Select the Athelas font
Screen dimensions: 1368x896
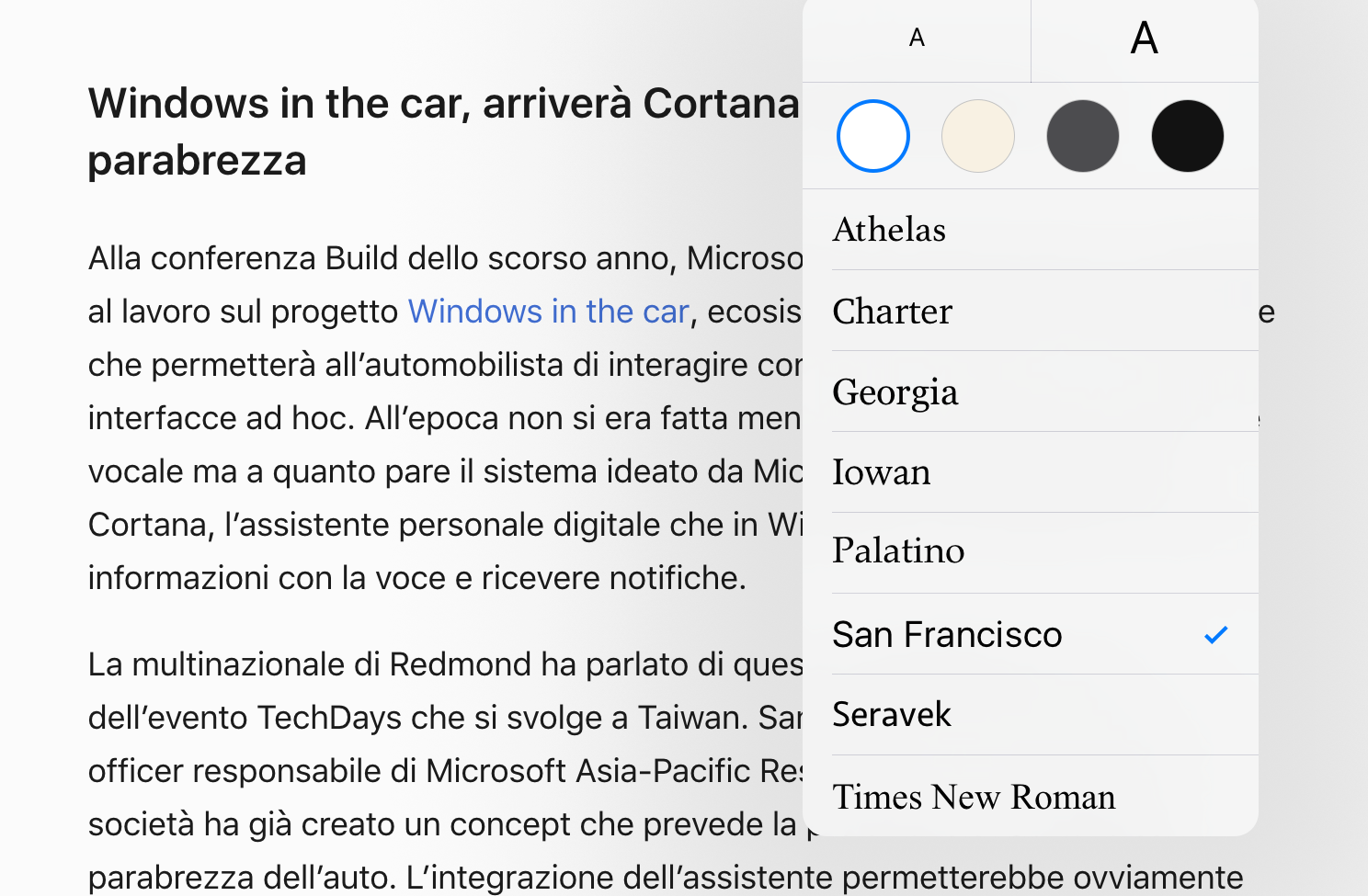point(889,230)
